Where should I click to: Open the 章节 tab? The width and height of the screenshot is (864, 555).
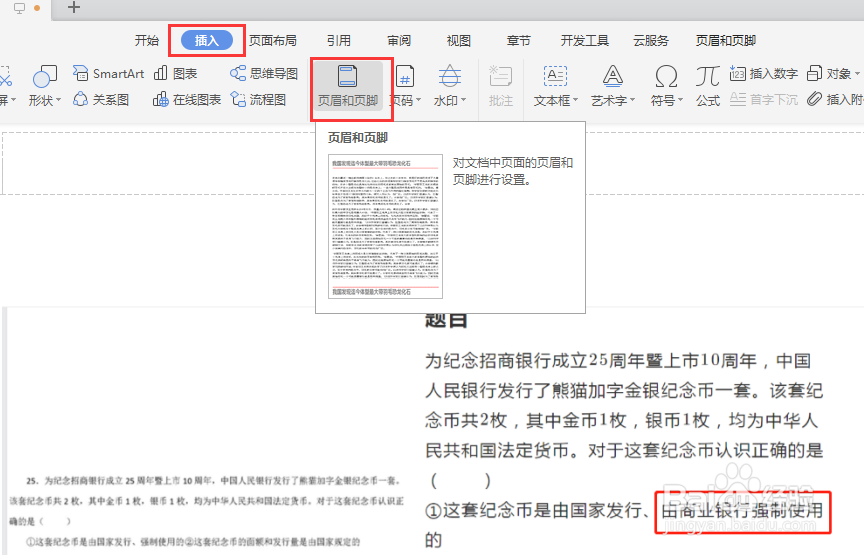click(x=519, y=41)
